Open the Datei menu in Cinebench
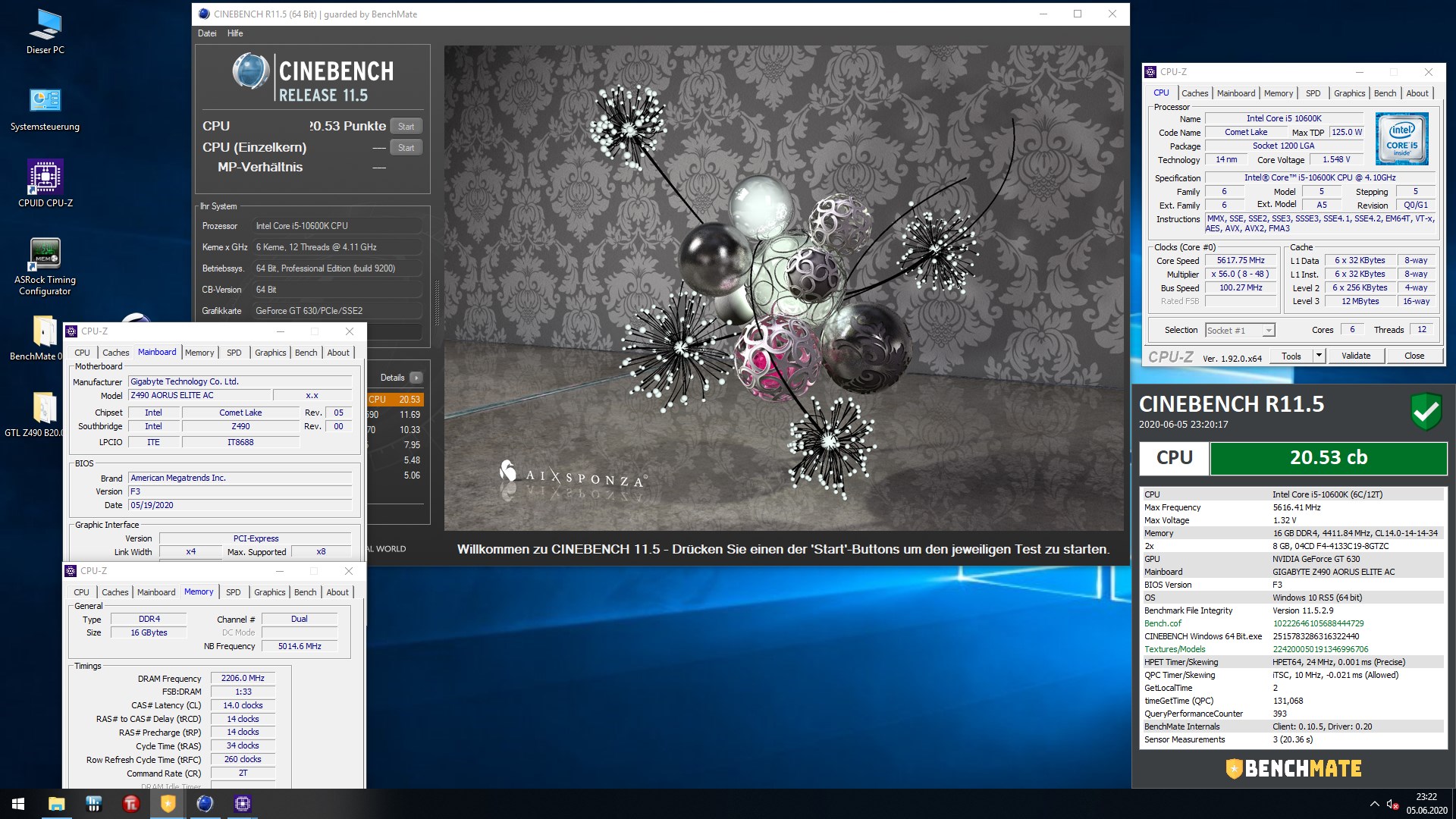The height and width of the screenshot is (819, 1456). pos(207,33)
